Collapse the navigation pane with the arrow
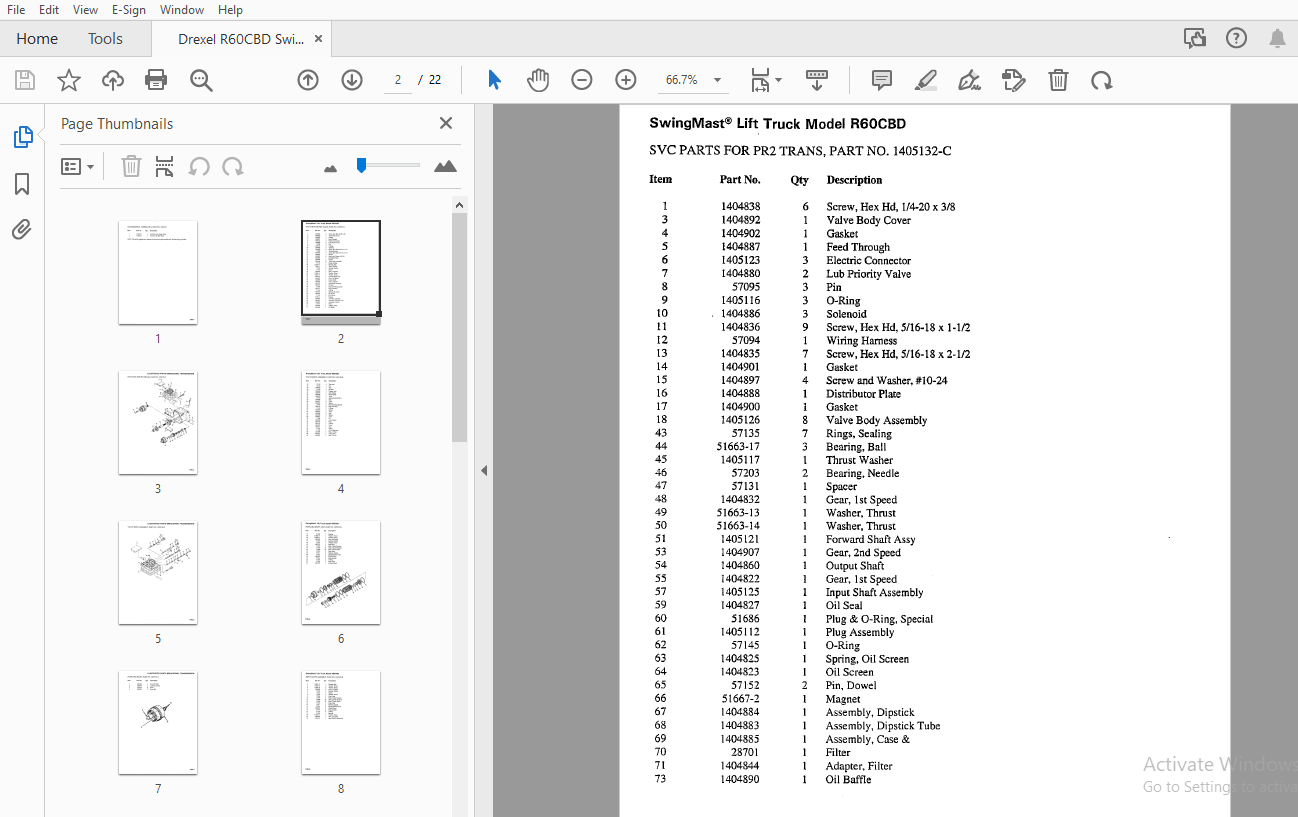This screenshot has height=817, width=1298. tap(484, 470)
